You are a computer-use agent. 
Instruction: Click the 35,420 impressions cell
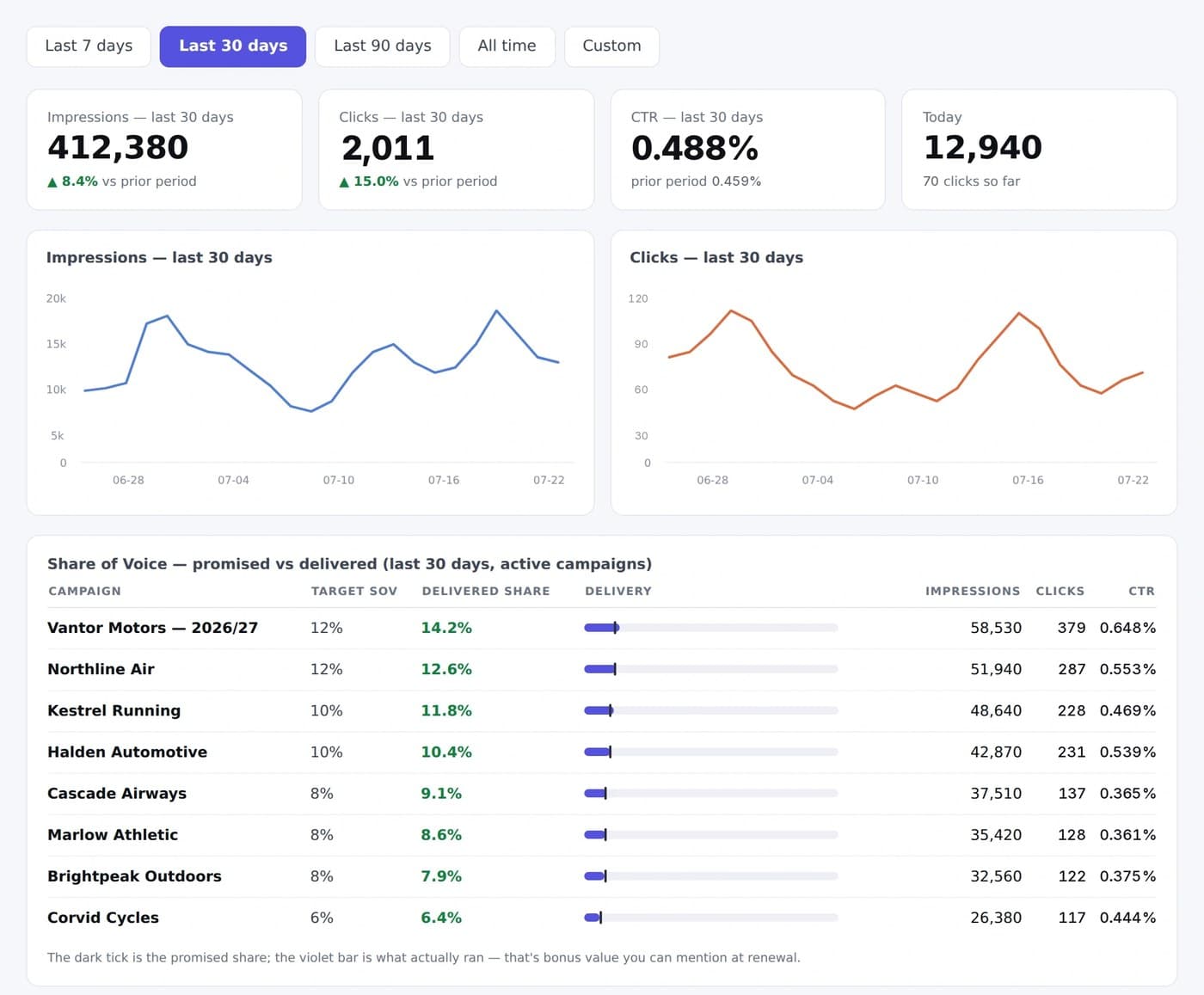pyautogui.click(x=996, y=834)
